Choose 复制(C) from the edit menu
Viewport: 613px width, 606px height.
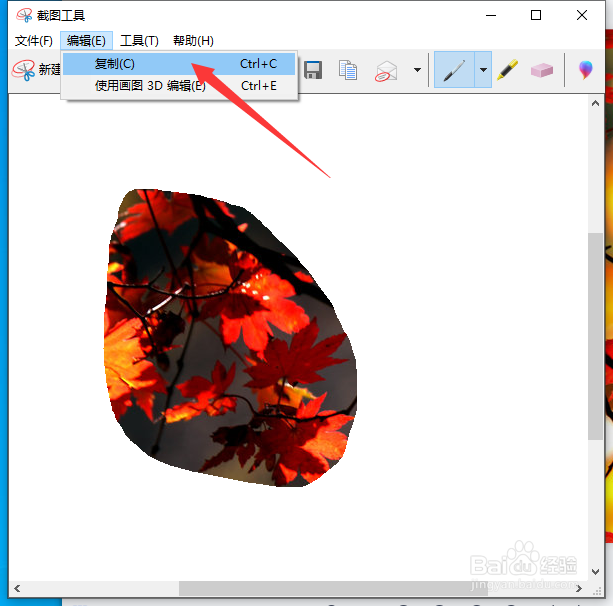pos(179,64)
